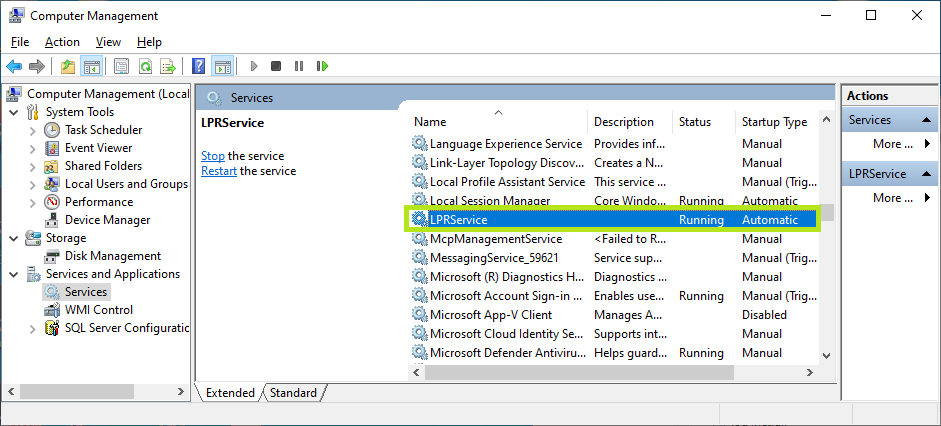
Task: Collapse the System Tools node
Action: click(14, 112)
